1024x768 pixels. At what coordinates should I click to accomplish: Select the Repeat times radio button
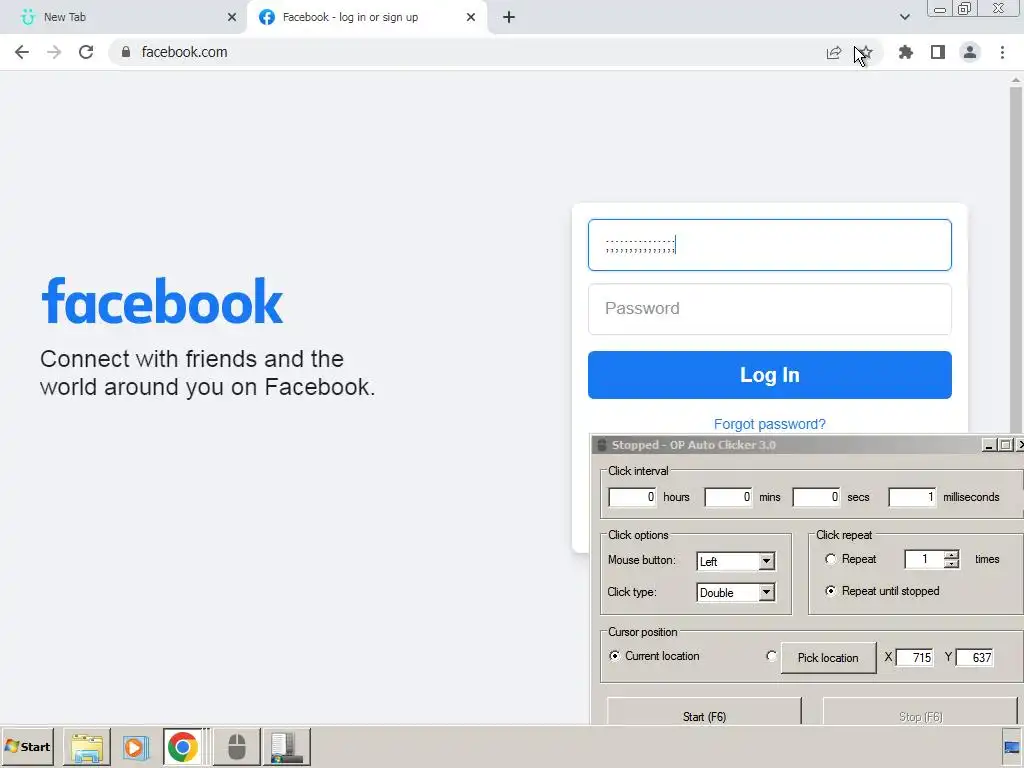831,559
